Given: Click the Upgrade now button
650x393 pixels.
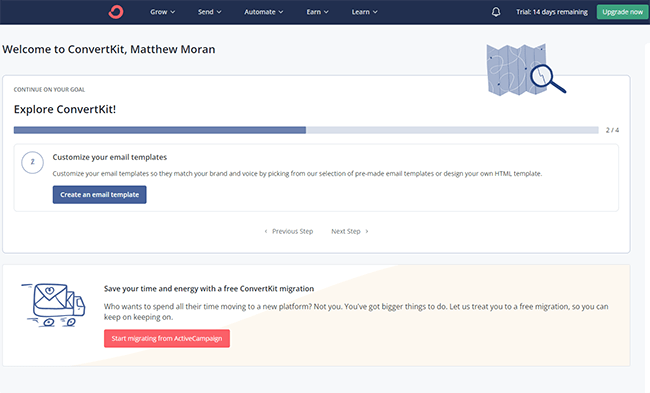Looking at the screenshot, I should (622, 12).
